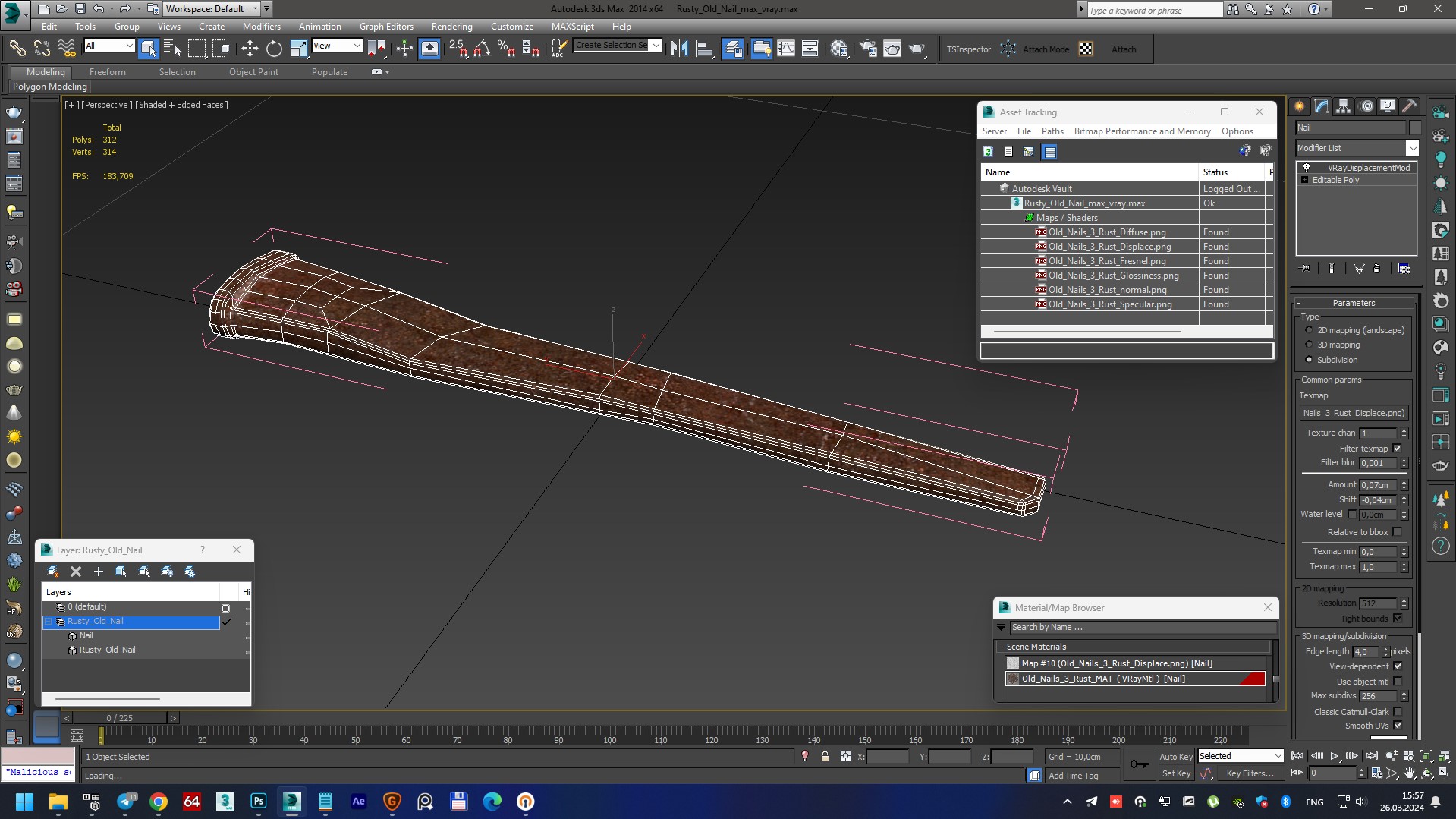Click the Mirror tool icon

coord(680,49)
